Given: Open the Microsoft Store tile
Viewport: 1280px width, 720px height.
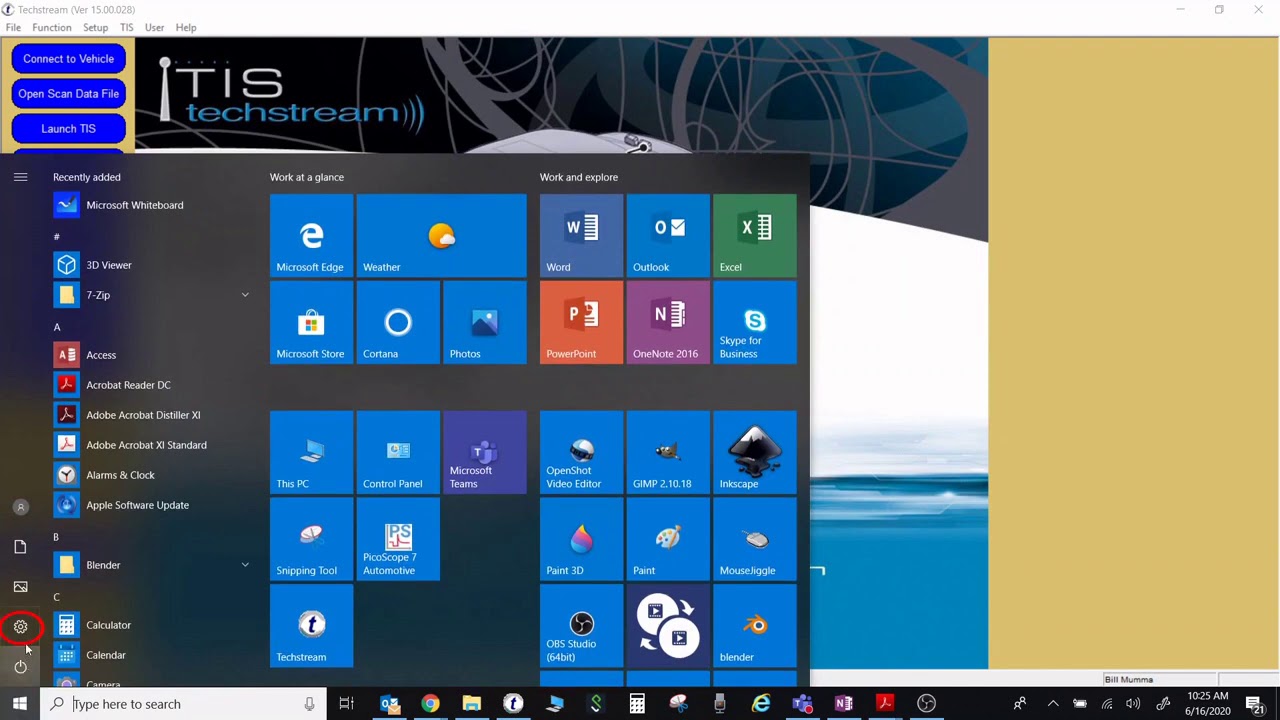Looking at the screenshot, I should [x=311, y=322].
